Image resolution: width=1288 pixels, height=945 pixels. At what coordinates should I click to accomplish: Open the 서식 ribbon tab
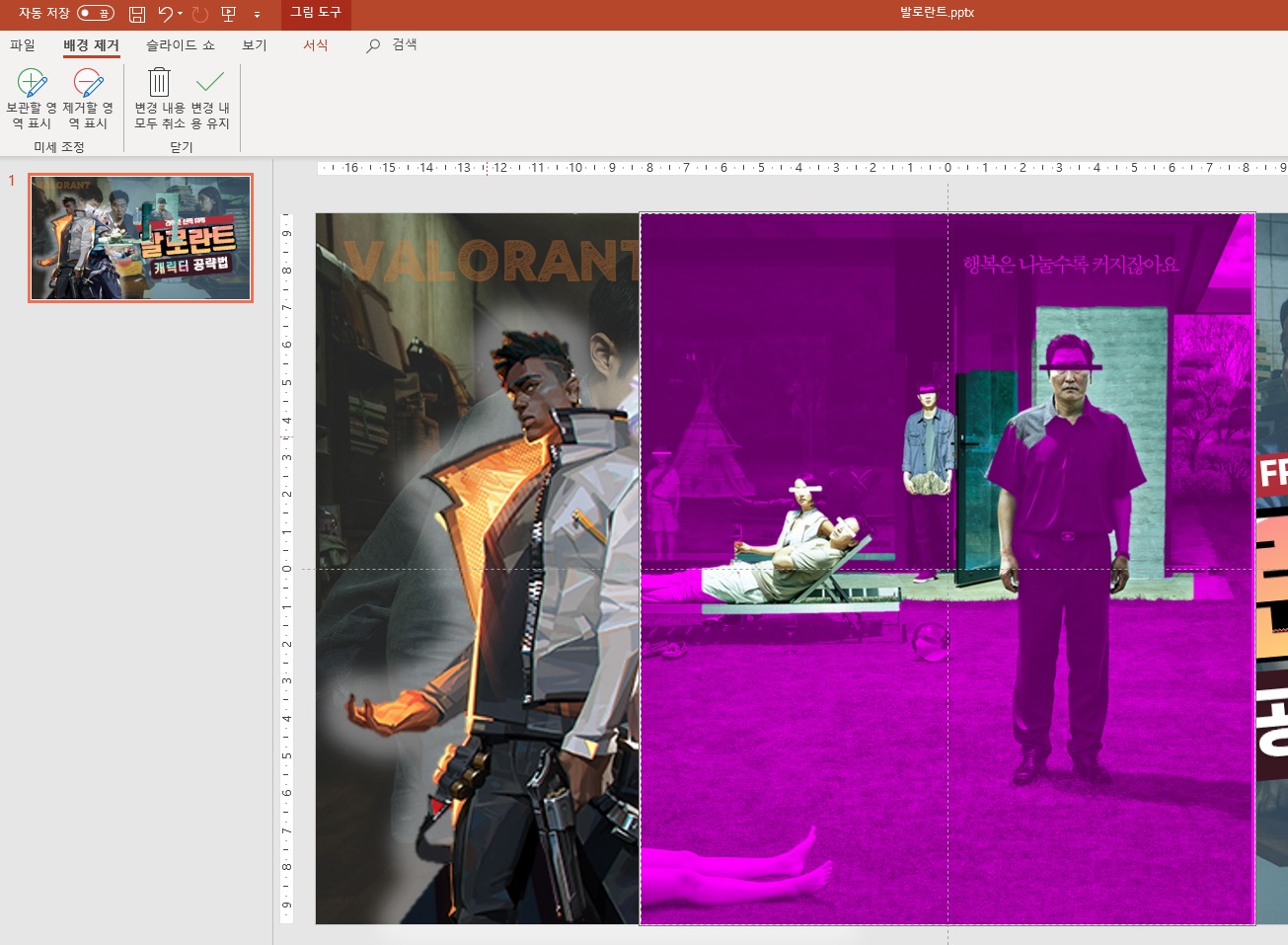316,45
